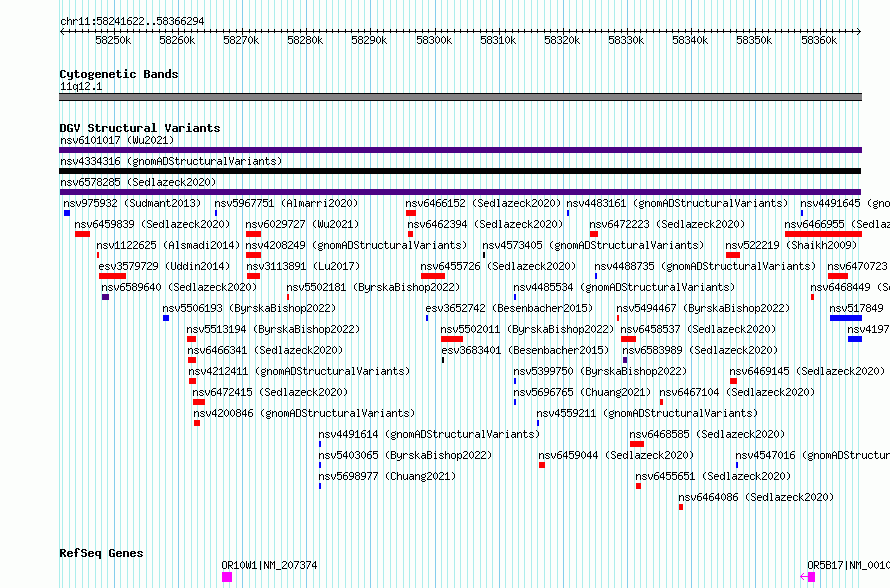Click esv3683401 (Besenbacher2015) label
Image resolution: width=890 pixels, height=588 pixels.
(x=525, y=350)
